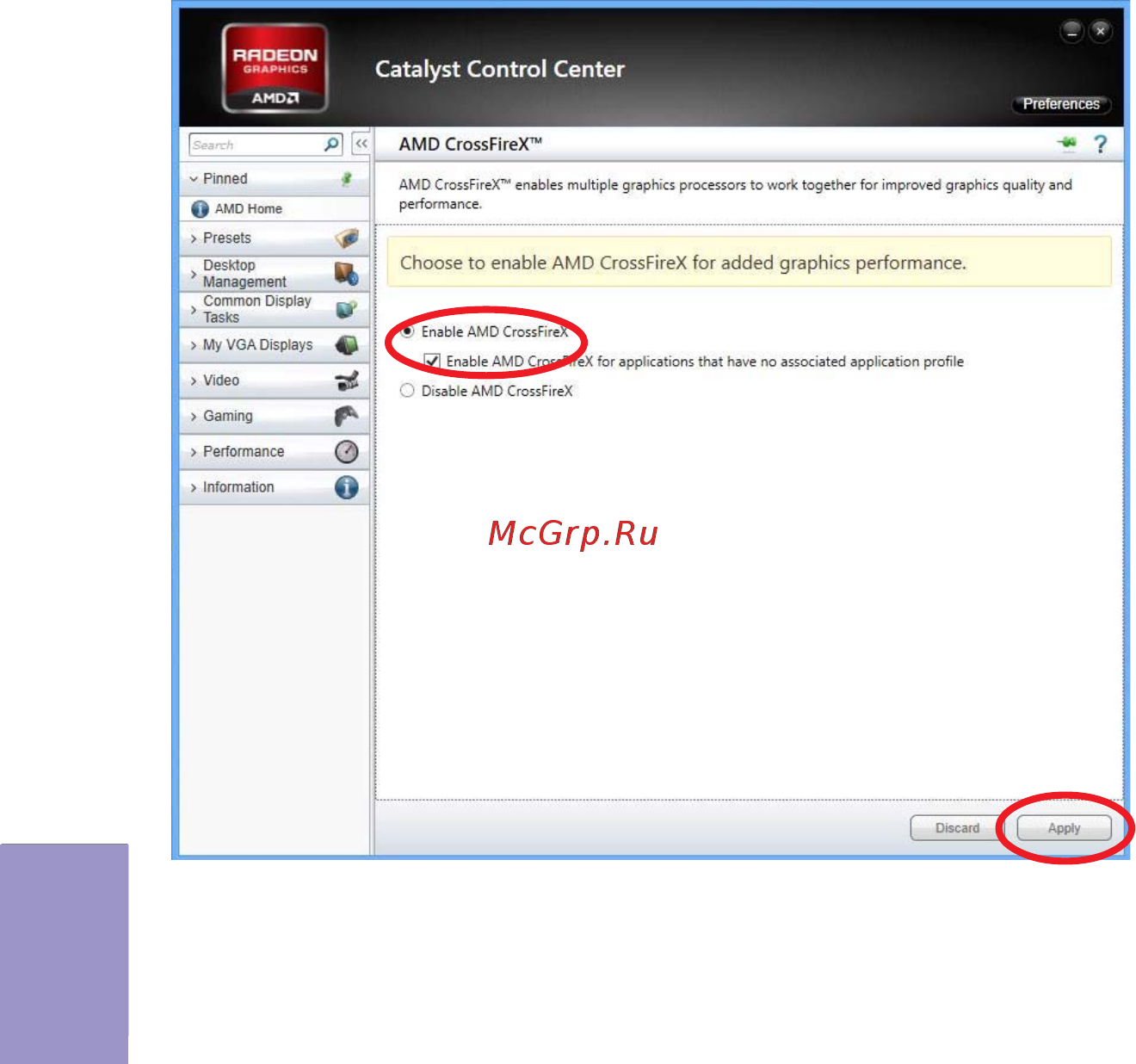
Task: Click the Presets icon
Action: [x=346, y=238]
